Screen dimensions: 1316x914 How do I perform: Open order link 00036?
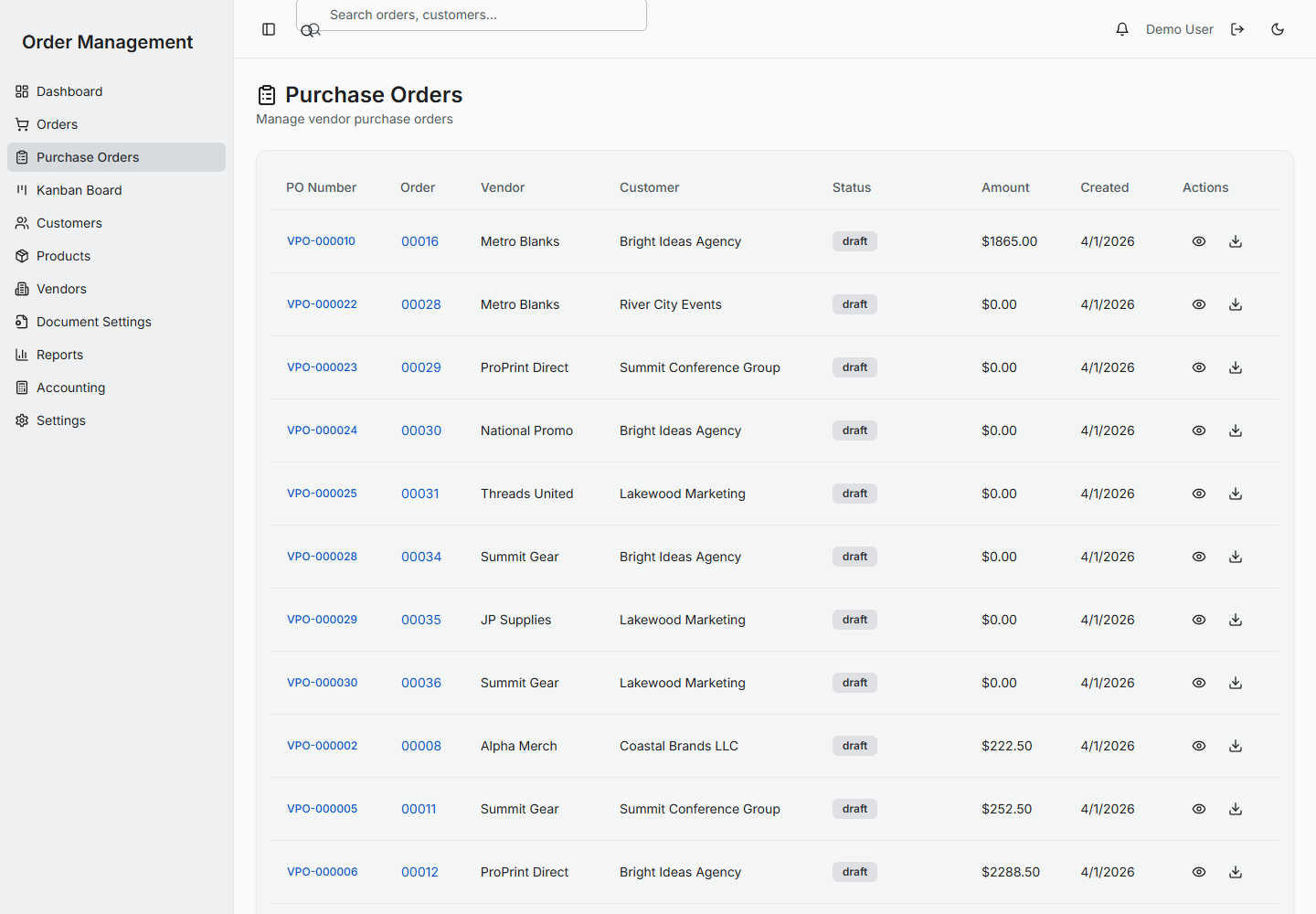pyautogui.click(x=420, y=683)
